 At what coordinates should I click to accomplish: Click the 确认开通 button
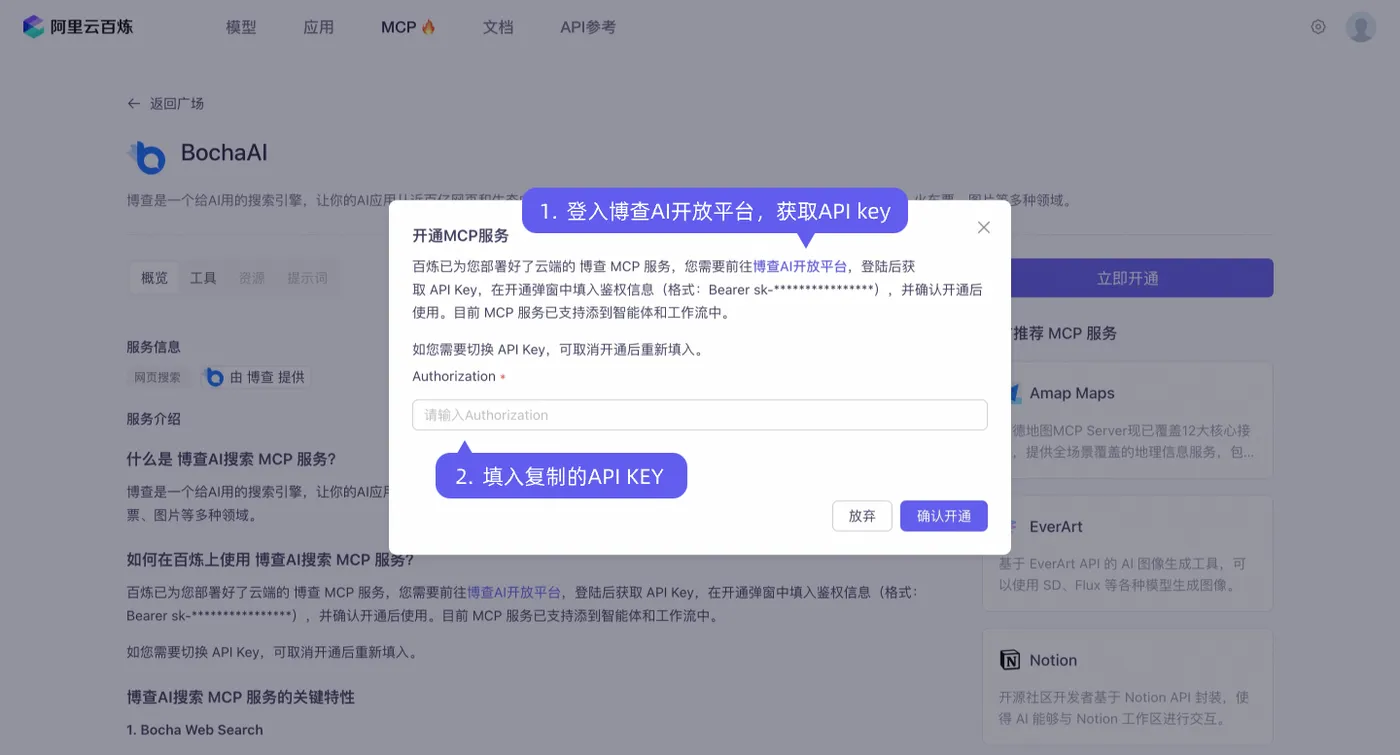(944, 516)
